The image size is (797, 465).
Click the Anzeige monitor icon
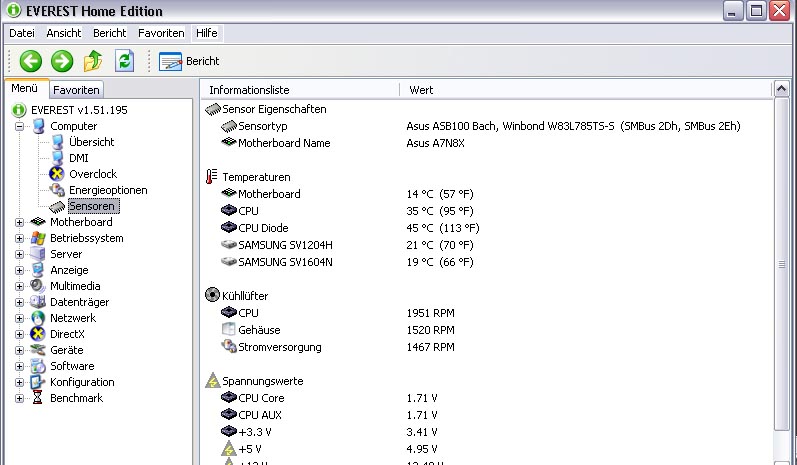click(x=38, y=270)
